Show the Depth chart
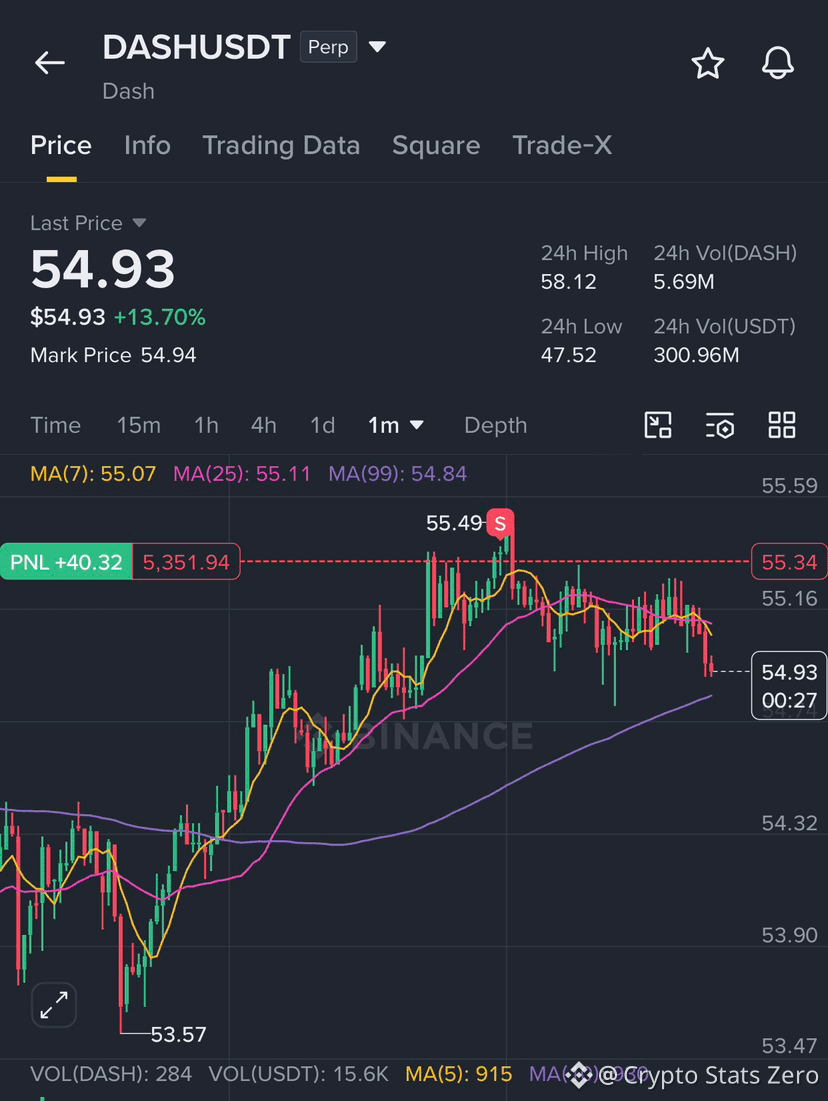The width and height of the screenshot is (828, 1101). click(x=496, y=425)
